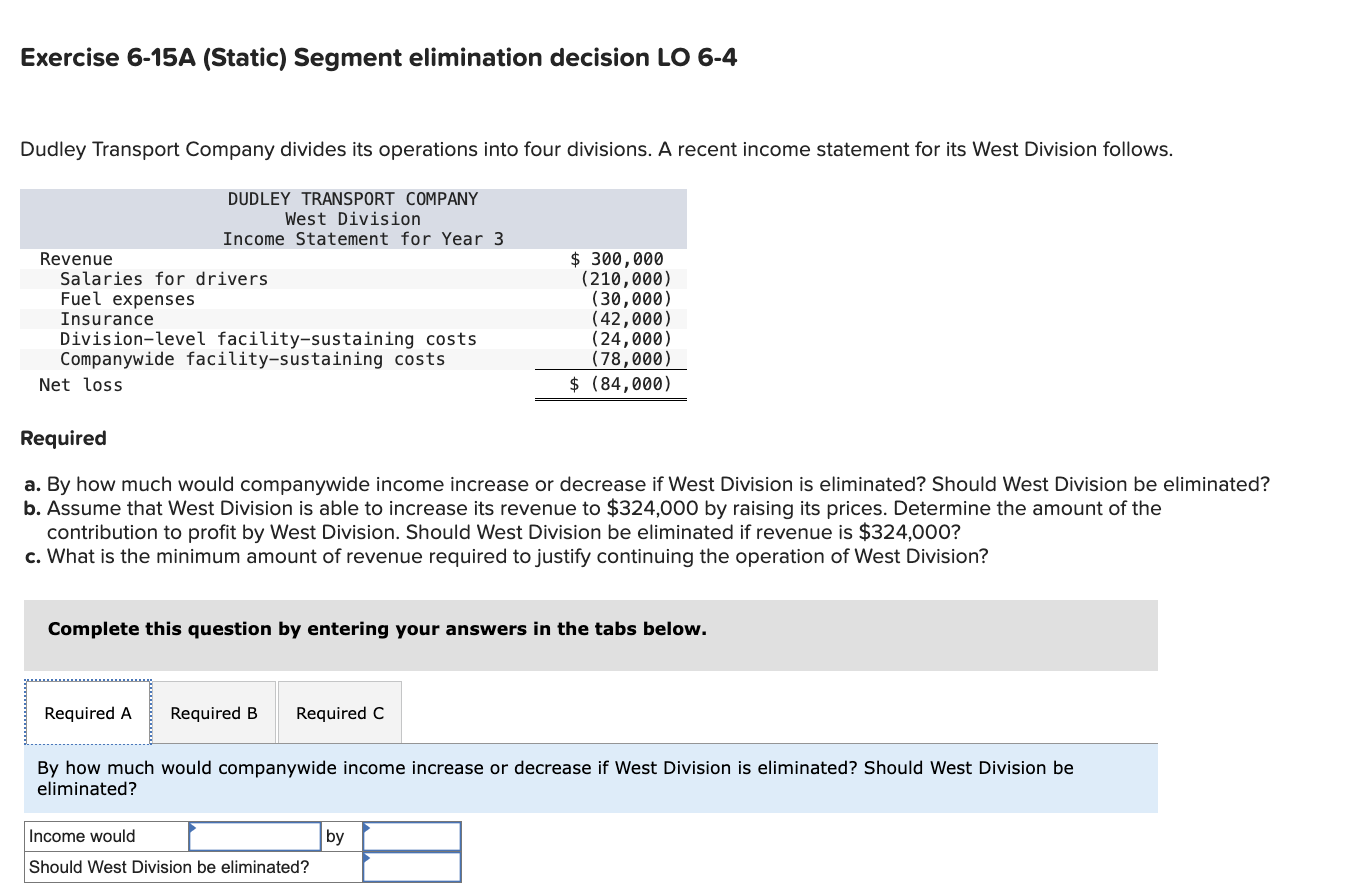Select requirement c question text
Viewport: 1358px width, 896px height.
click(504, 556)
